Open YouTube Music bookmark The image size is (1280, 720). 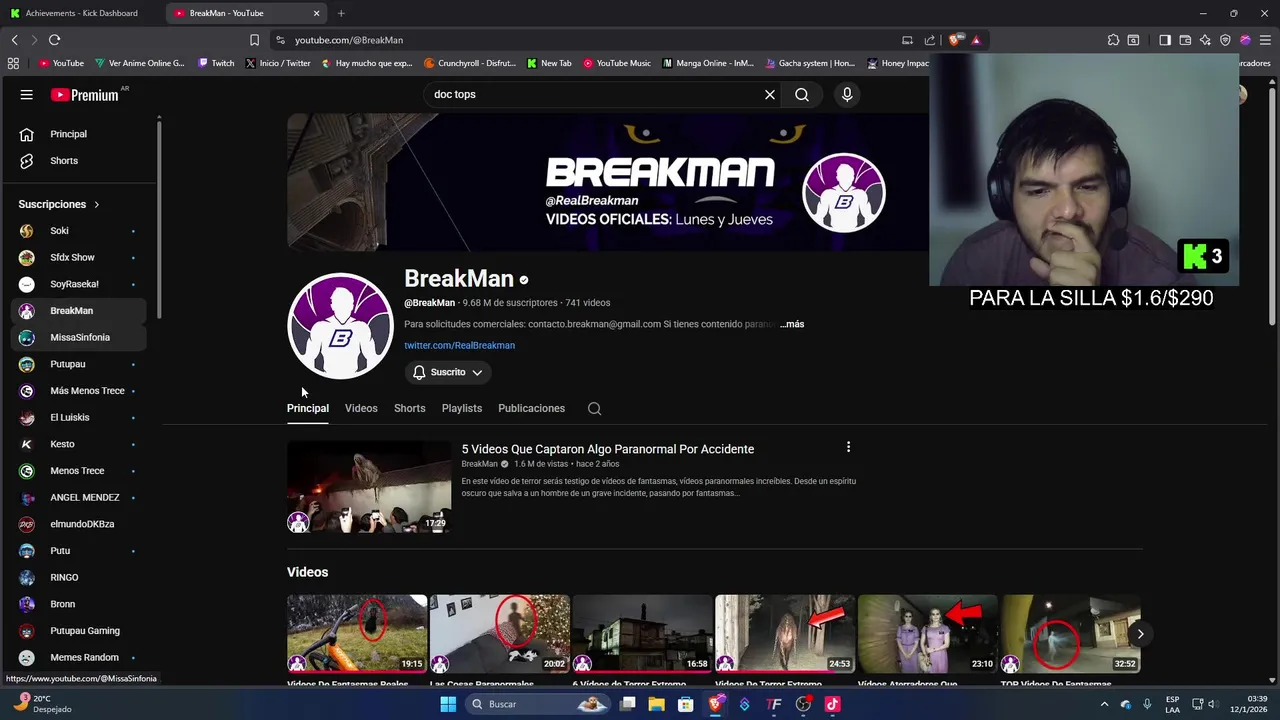617,63
